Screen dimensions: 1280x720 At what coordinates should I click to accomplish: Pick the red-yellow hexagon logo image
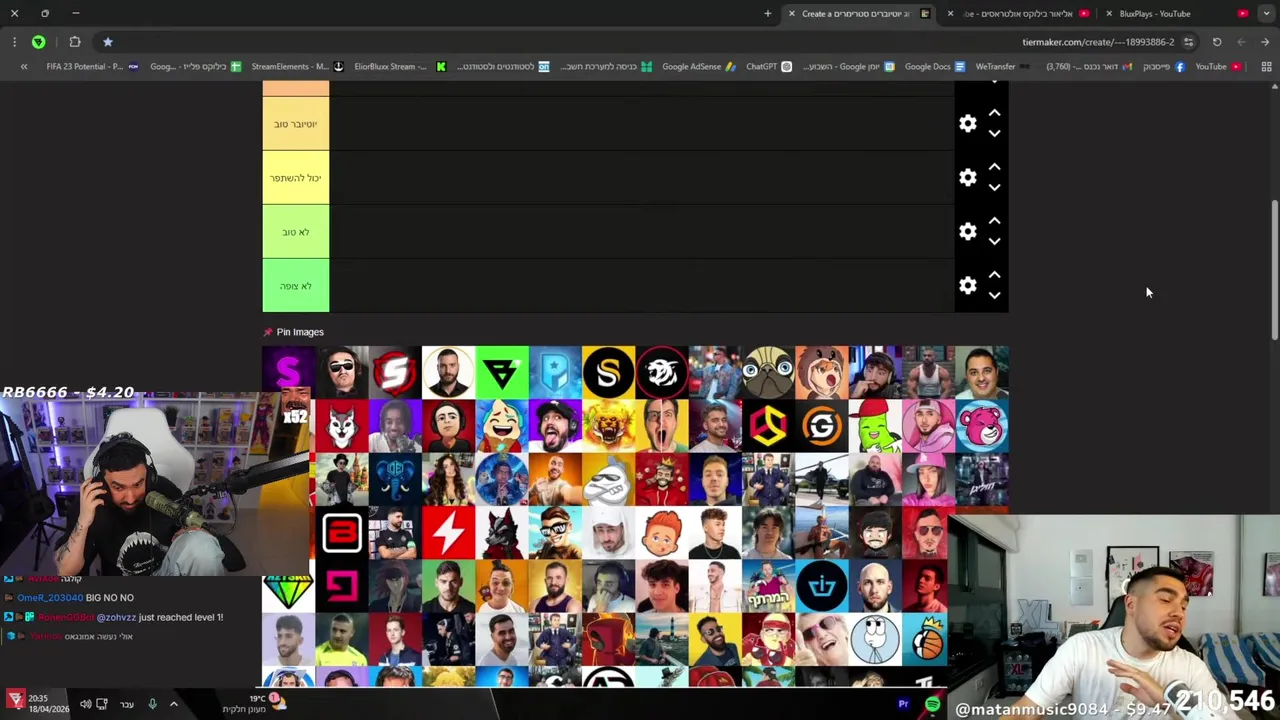pyautogui.click(x=768, y=426)
